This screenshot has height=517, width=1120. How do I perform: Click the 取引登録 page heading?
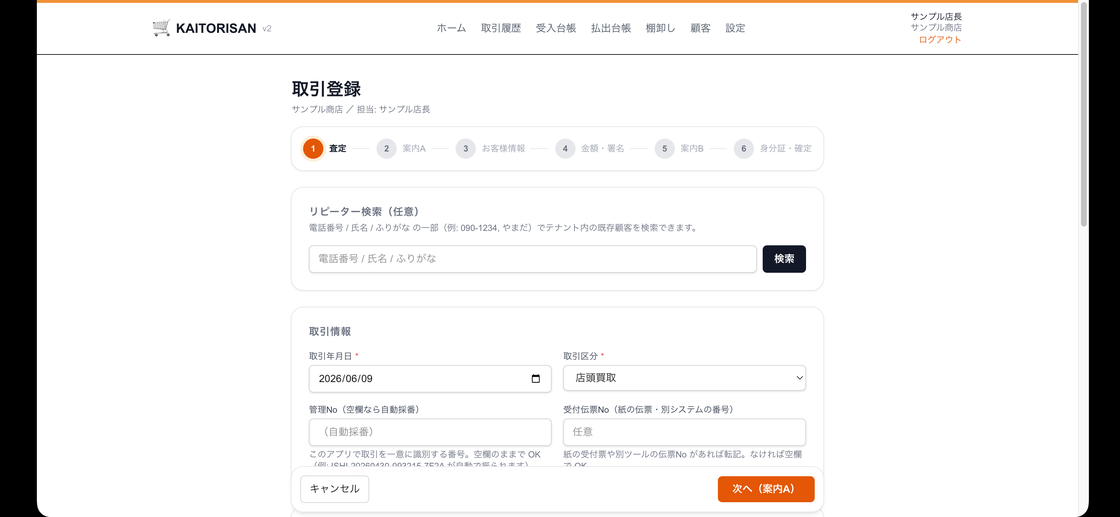pyautogui.click(x=326, y=89)
